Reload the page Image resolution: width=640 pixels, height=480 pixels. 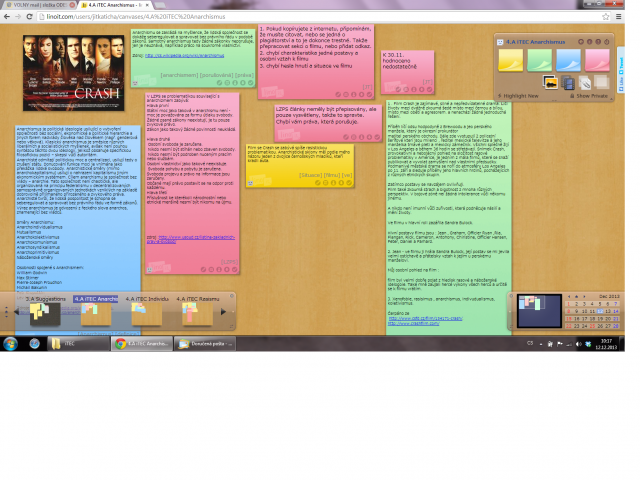[29, 17]
